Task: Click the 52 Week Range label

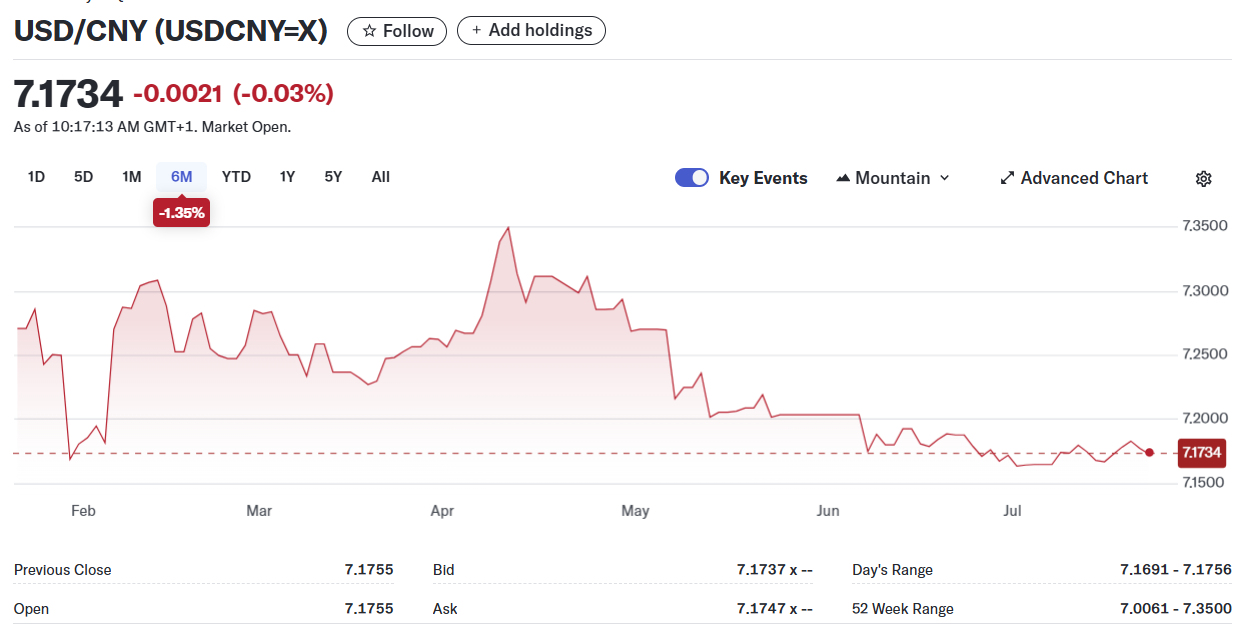Action: click(x=903, y=609)
